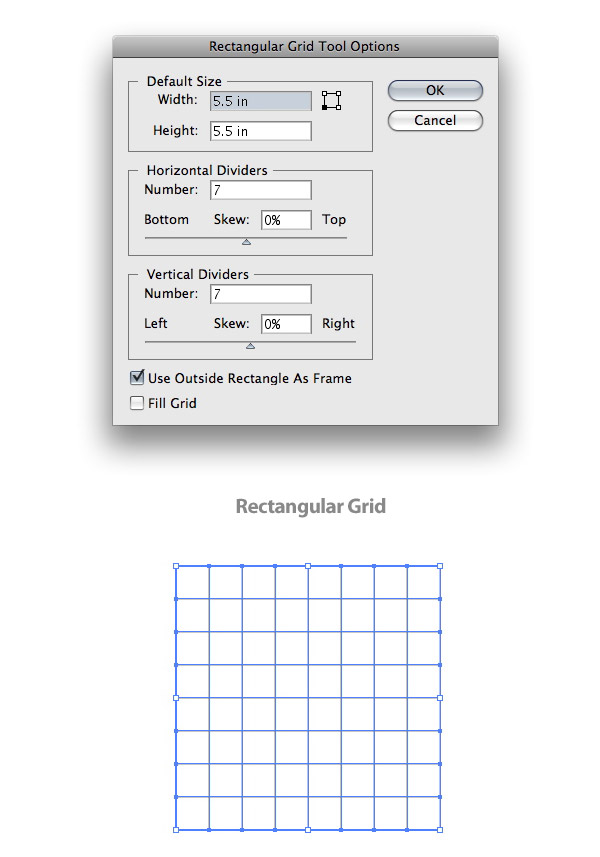Uncheck Use Outside Rectangle As Frame
Screen dimensions: 600x857
(137, 377)
